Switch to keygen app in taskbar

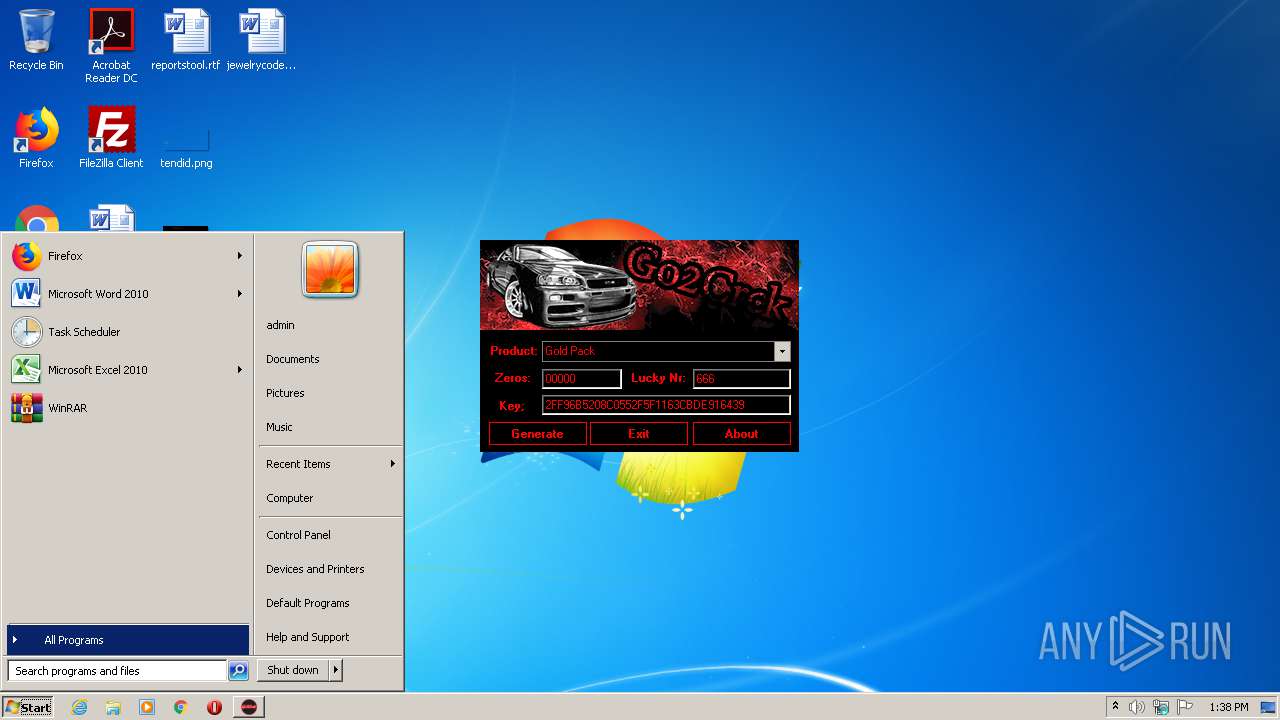point(248,707)
